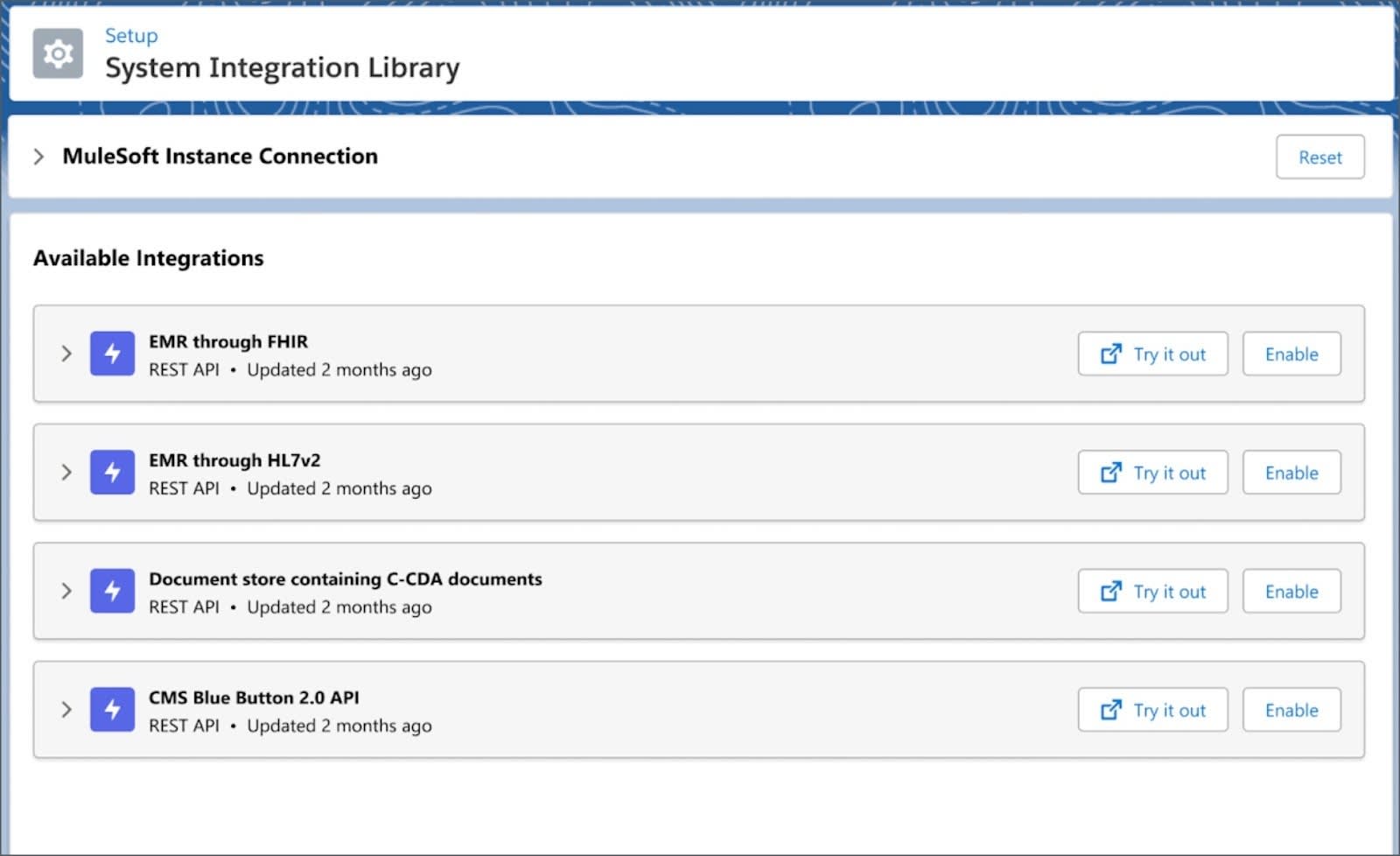Expand the C-CDA documents integration row
The image size is (1400, 856).
point(66,591)
